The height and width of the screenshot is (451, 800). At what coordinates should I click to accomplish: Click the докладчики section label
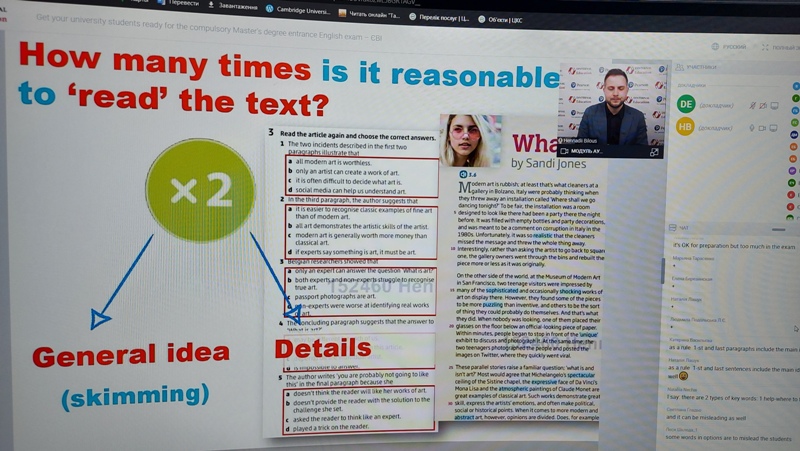691,86
